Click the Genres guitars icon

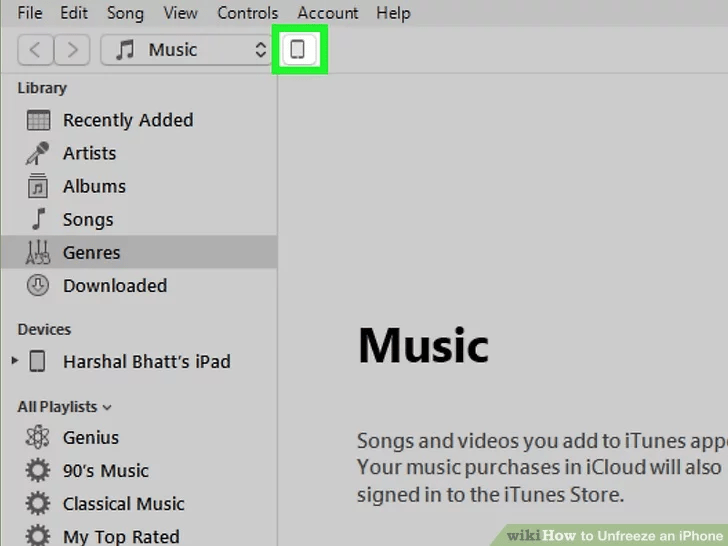coord(38,252)
